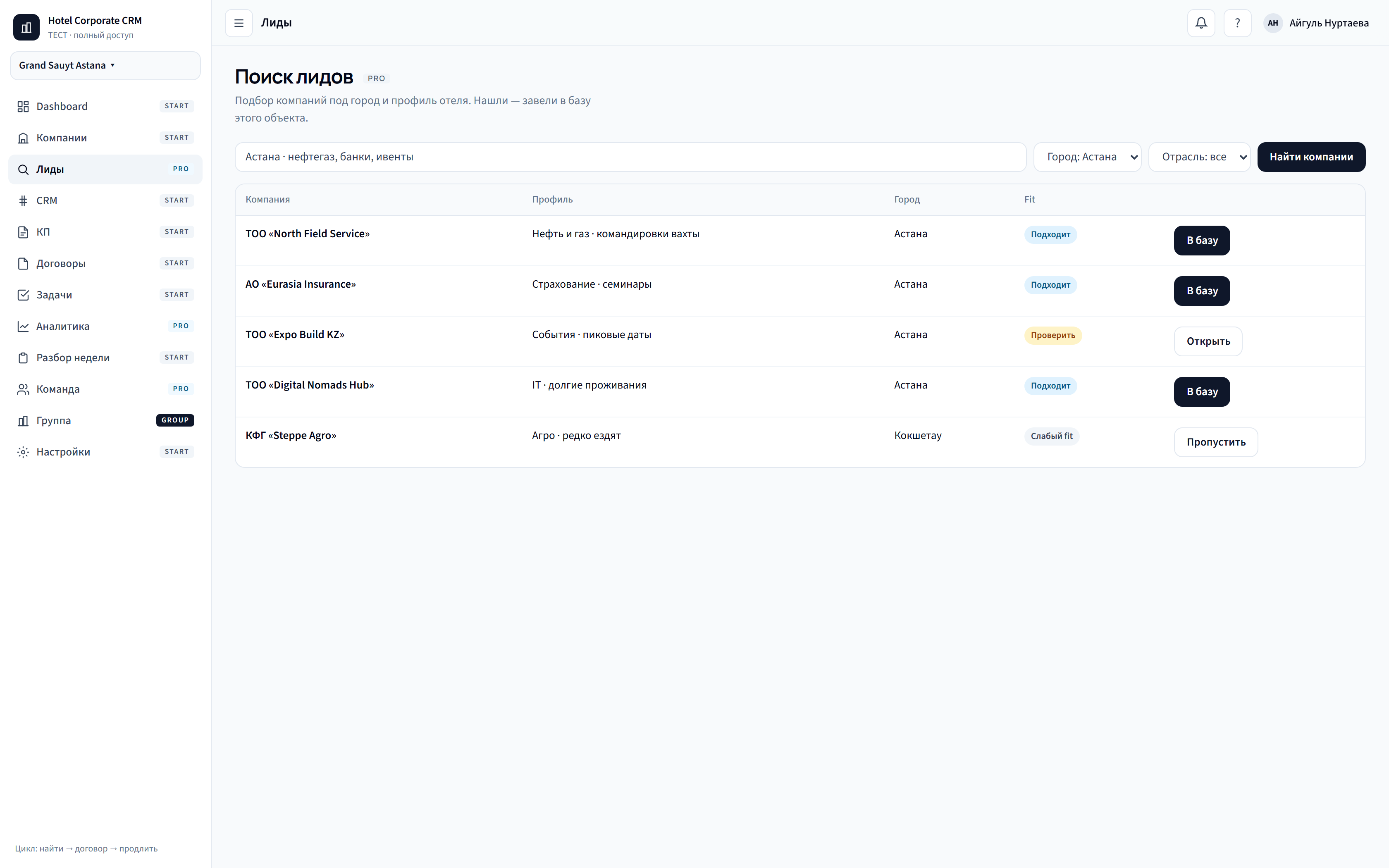Open the Договоры section
The image size is (1389, 868).
[x=105, y=264]
